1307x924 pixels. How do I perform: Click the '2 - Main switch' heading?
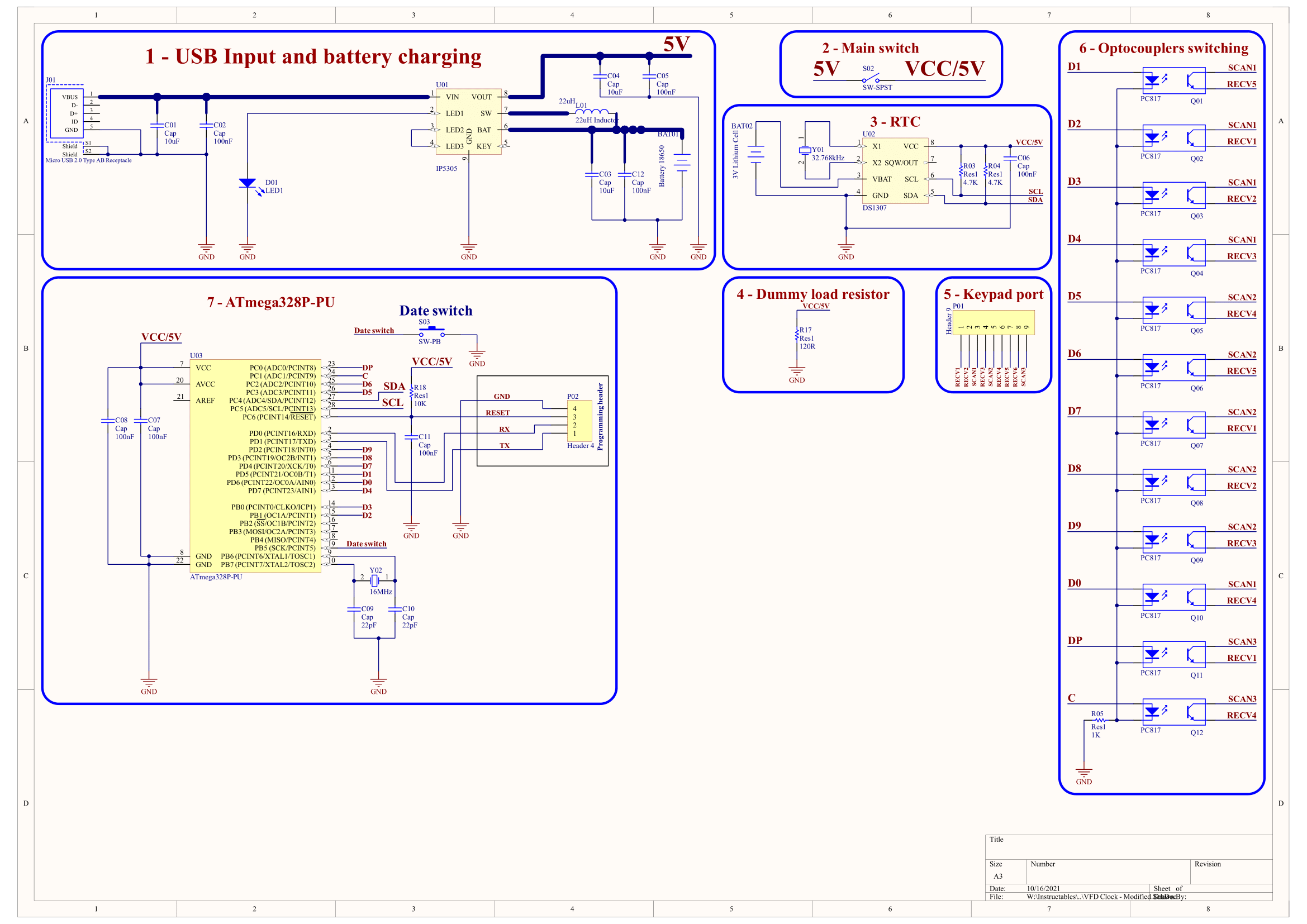tap(871, 49)
